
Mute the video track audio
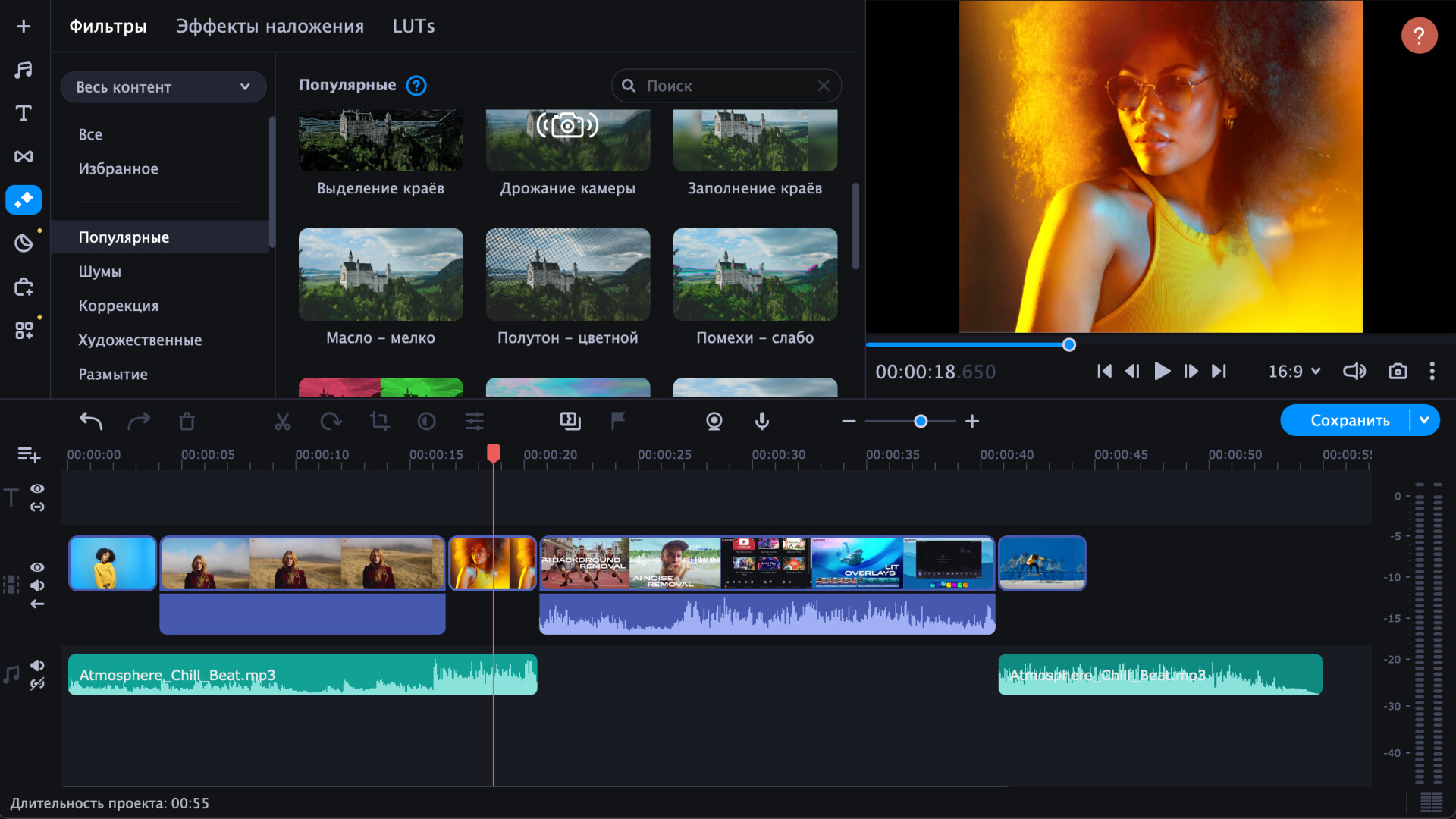click(x=37, y=585)
